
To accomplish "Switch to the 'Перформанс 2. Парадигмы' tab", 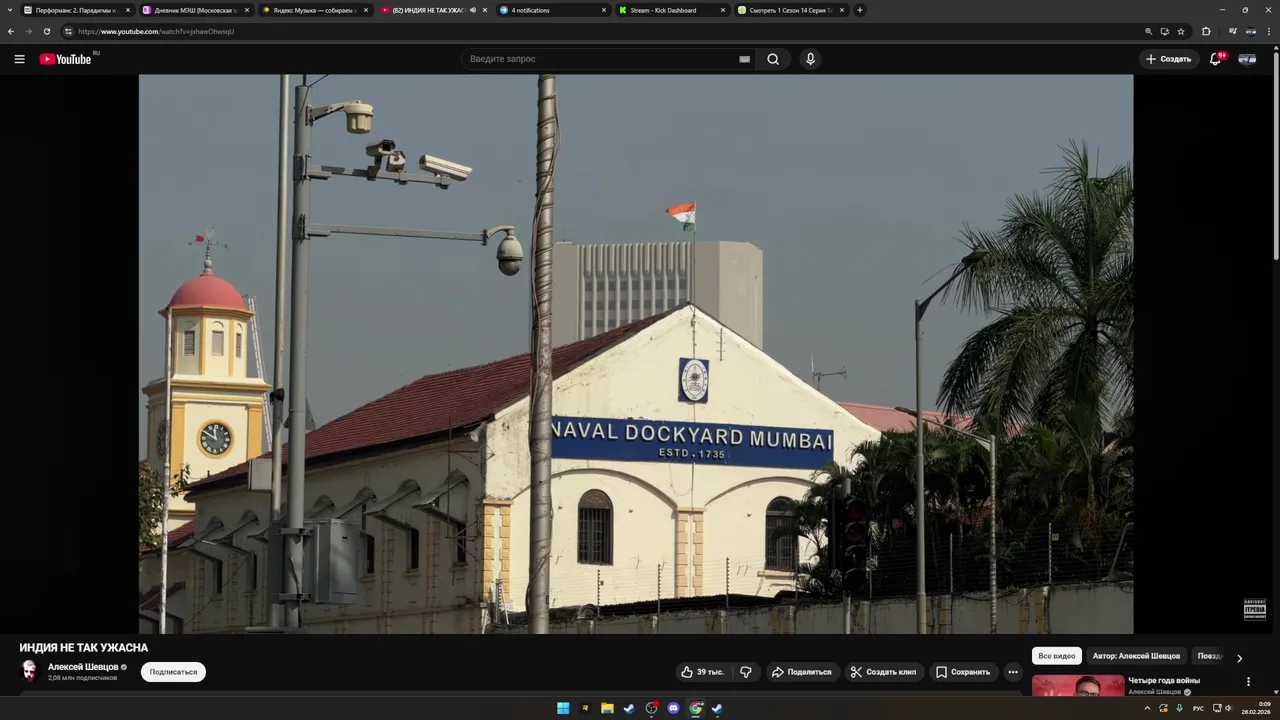I will pyautogui.click(x=77, y=10).
